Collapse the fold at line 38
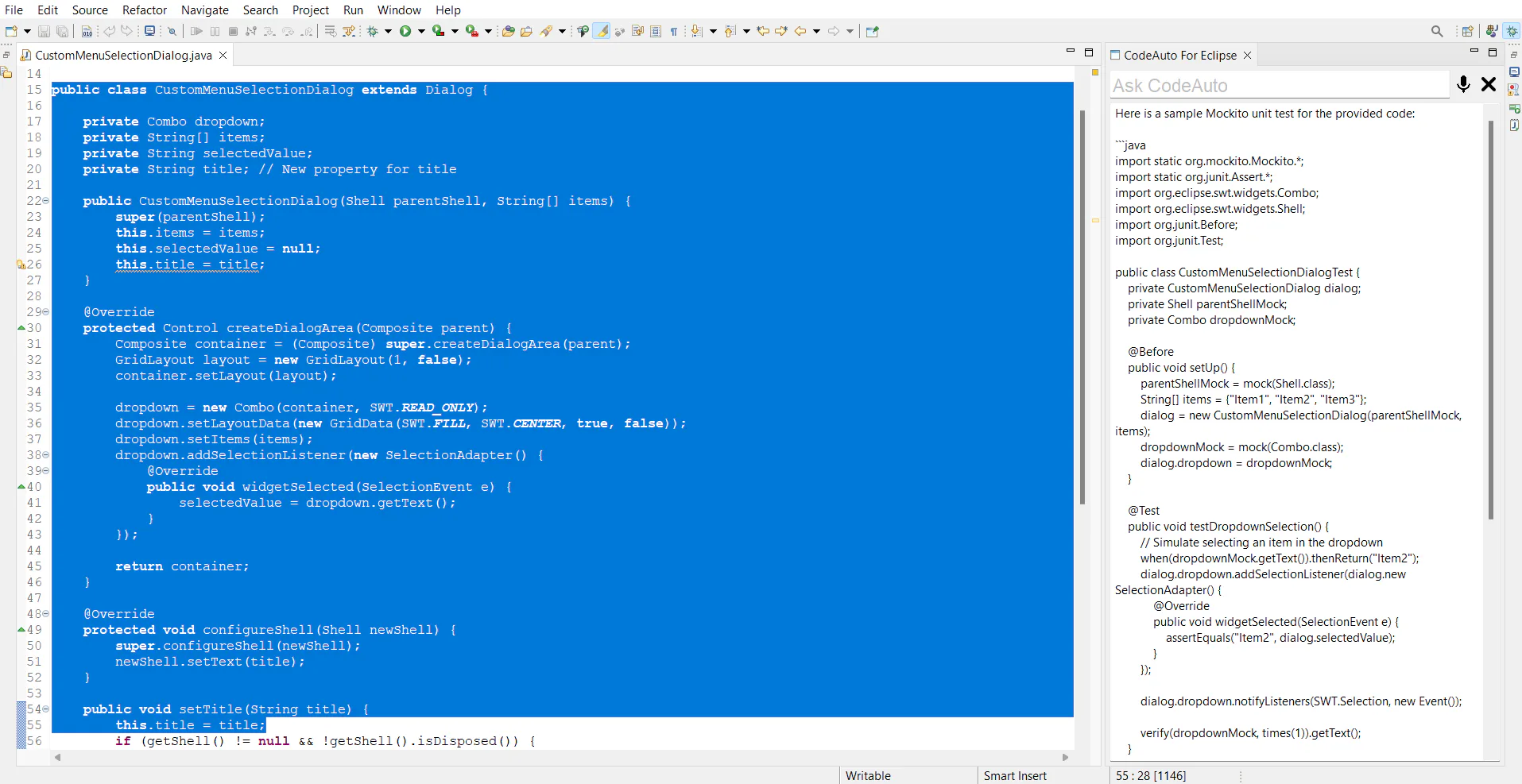1522x784 pixels. pyautogui.click(x=46, y=455)
